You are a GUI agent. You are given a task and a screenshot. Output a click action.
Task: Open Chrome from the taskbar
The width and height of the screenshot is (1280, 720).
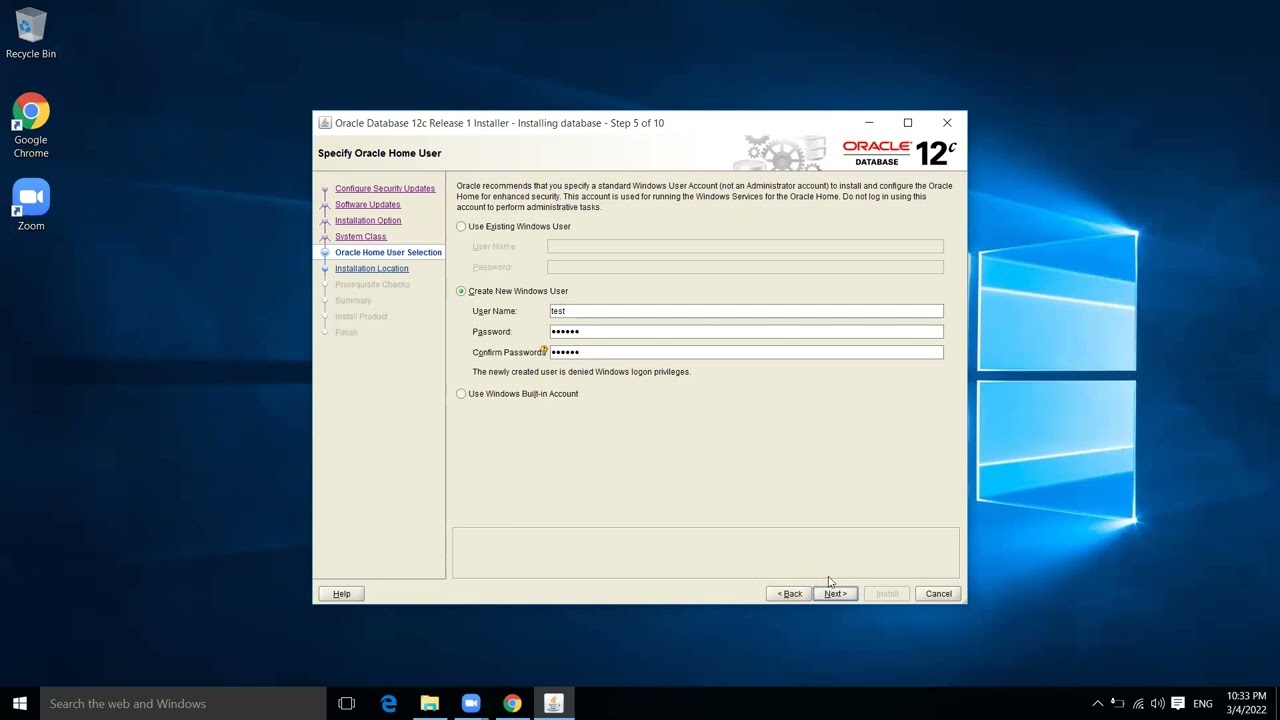tap(512, 704)
